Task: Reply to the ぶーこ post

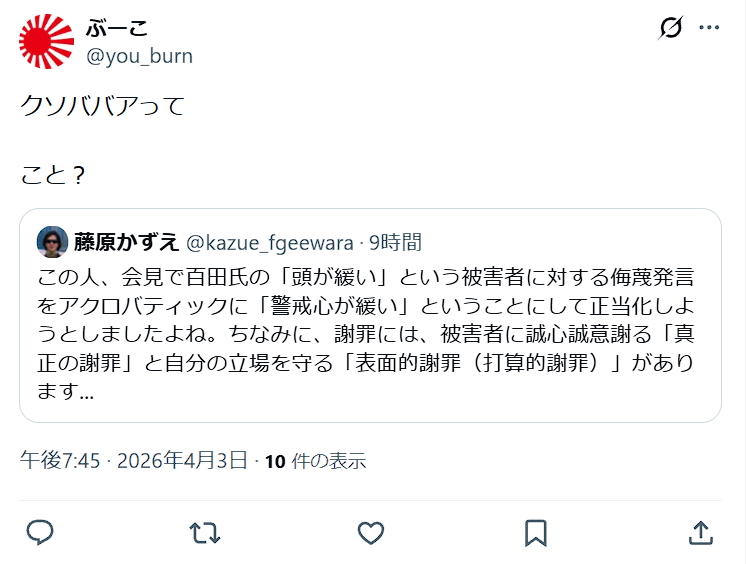Action: click(x=39, y=532)
